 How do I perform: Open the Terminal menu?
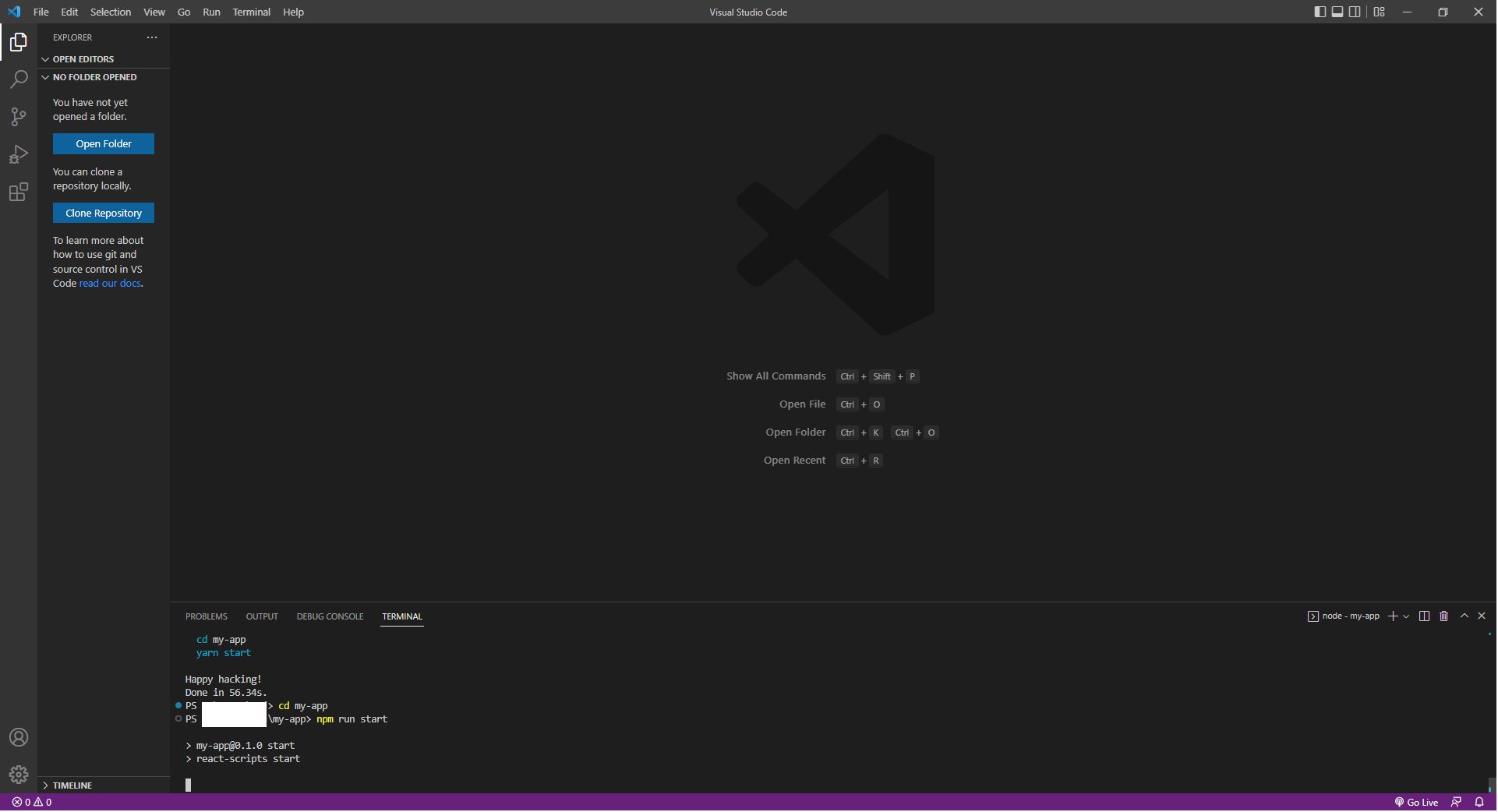pos(252,12)
